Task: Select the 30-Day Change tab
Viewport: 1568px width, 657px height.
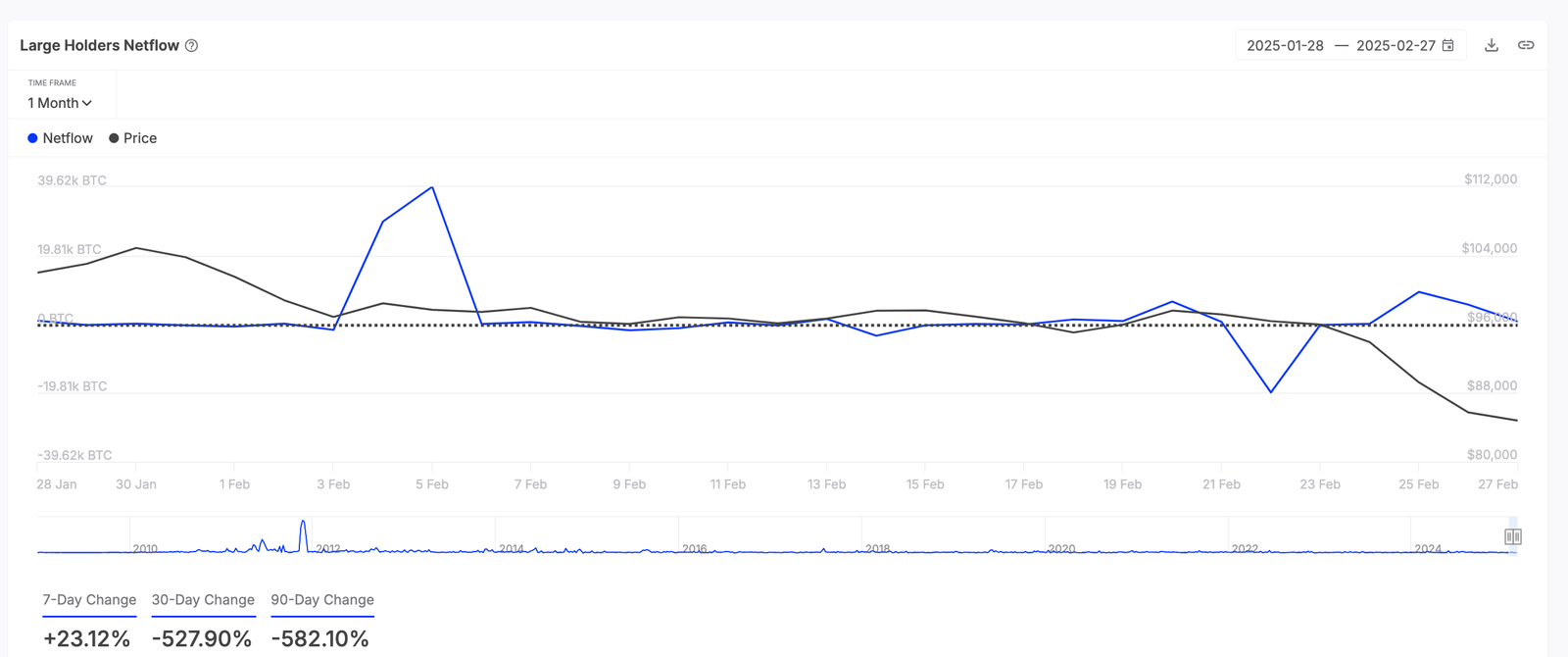Action: tap(203, 600)
